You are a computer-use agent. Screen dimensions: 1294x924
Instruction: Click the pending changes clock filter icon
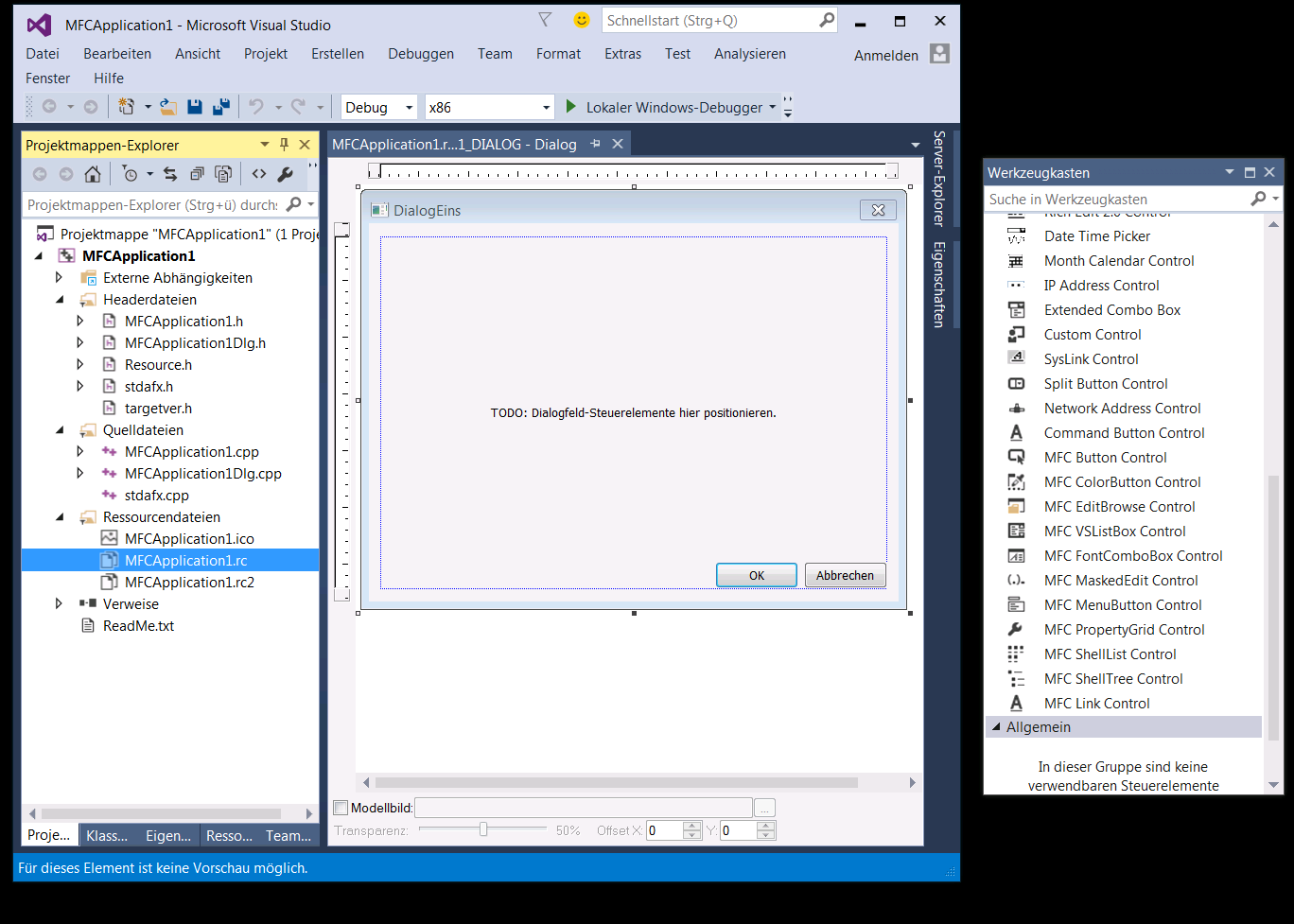click(130, 174)
